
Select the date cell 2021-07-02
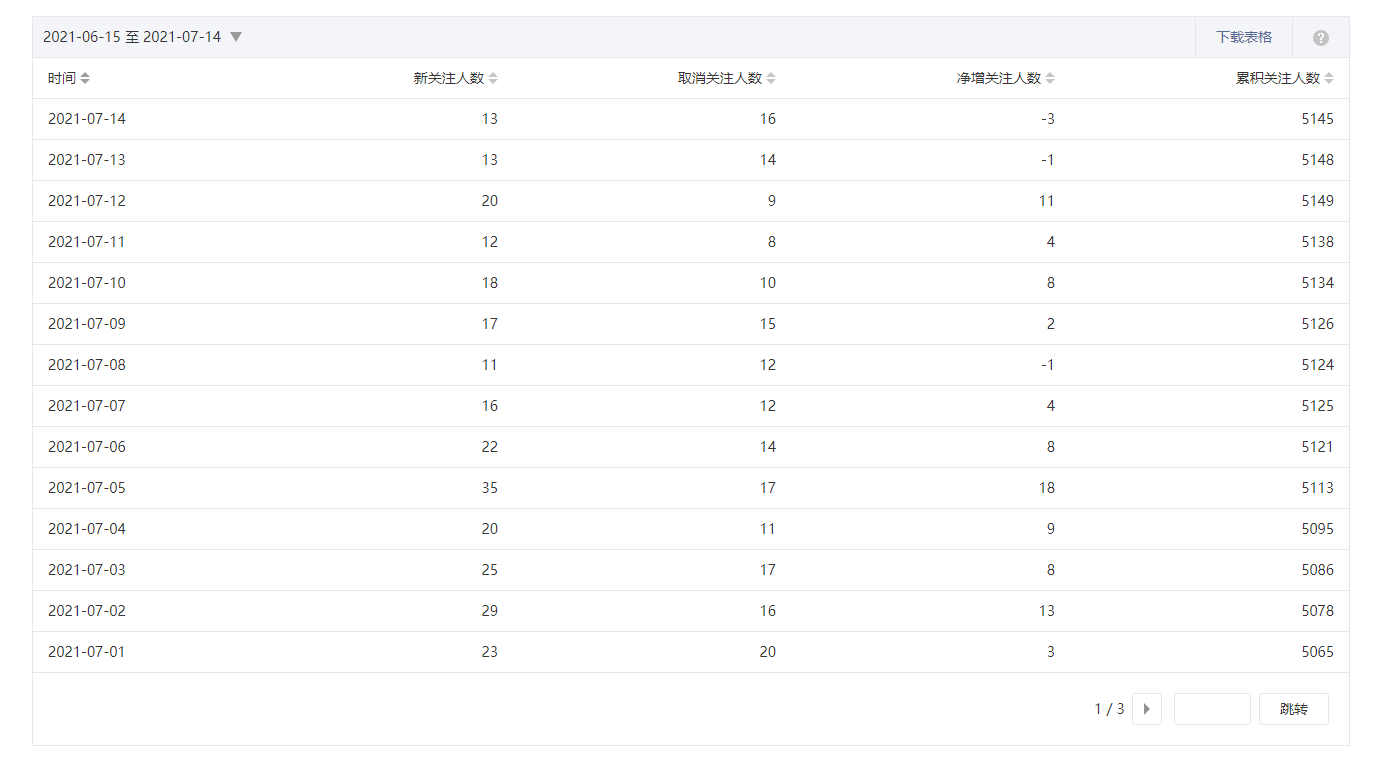coord(87,611)
